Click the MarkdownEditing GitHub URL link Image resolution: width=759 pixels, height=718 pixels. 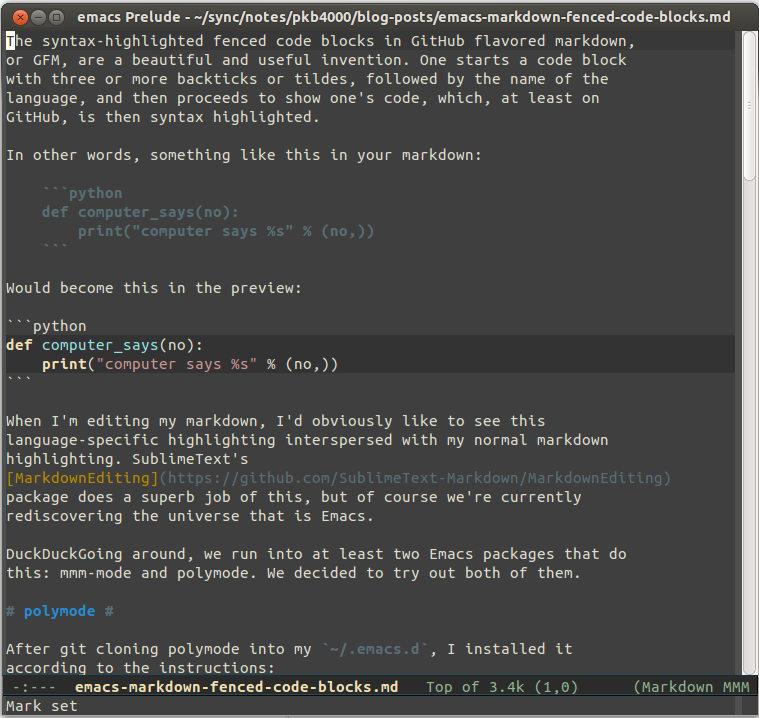coord(415,478)
